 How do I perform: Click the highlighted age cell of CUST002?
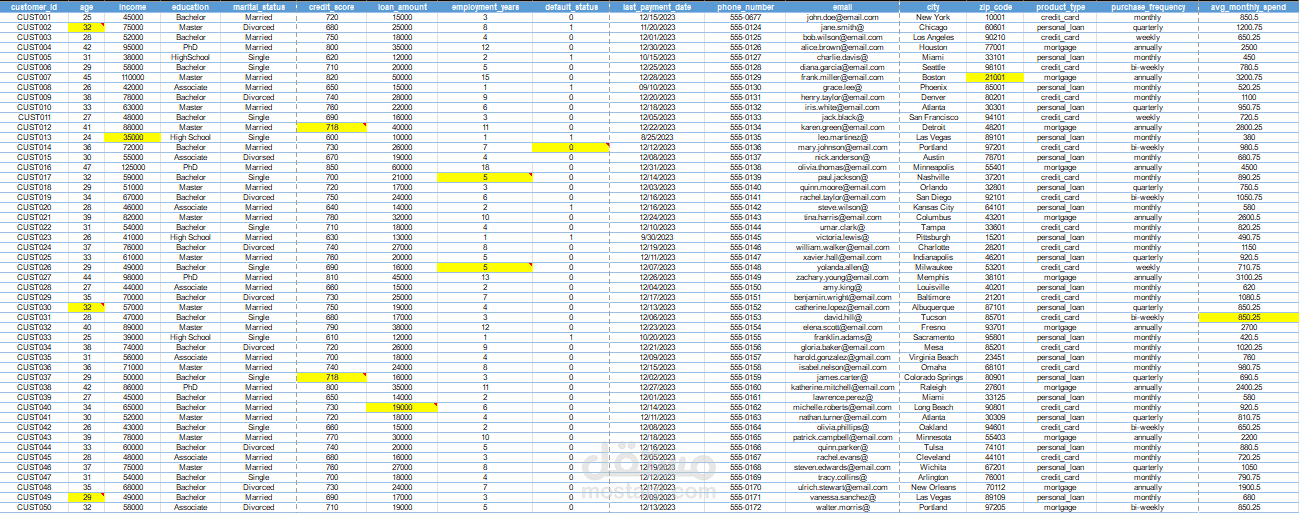[88, 27]
